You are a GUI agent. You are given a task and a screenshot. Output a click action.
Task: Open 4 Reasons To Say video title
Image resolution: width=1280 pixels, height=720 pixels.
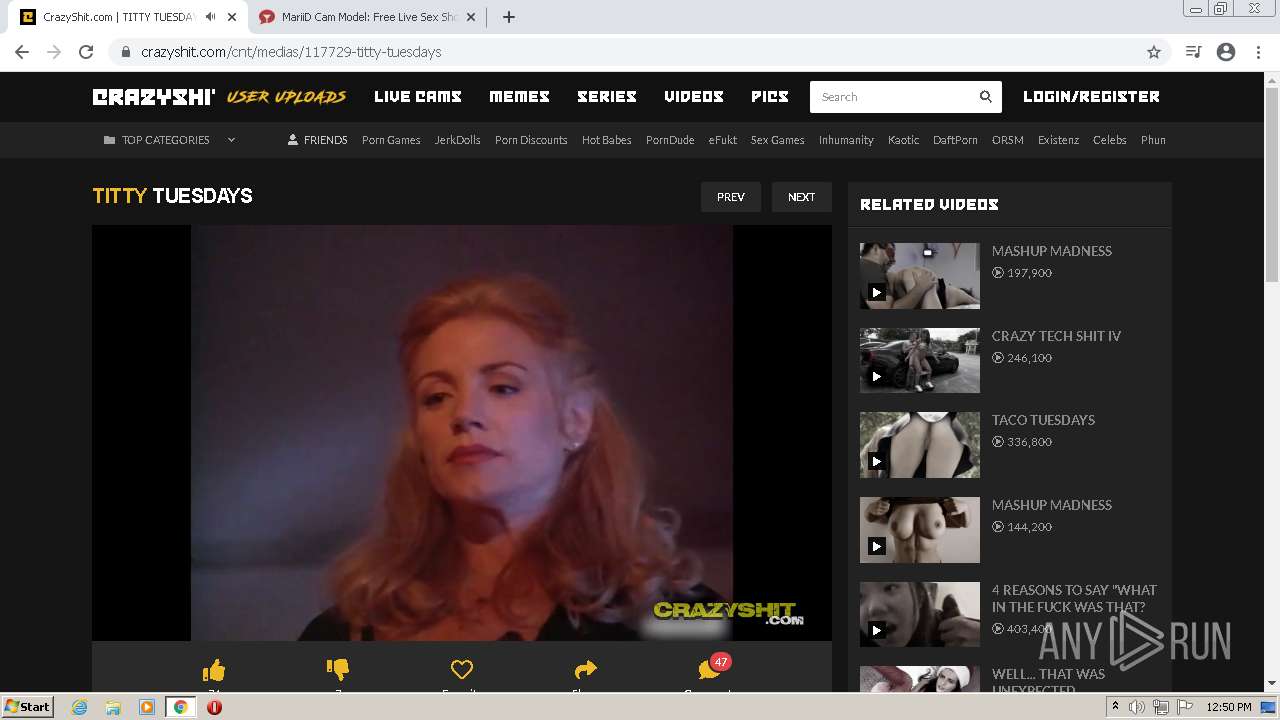1074,598
